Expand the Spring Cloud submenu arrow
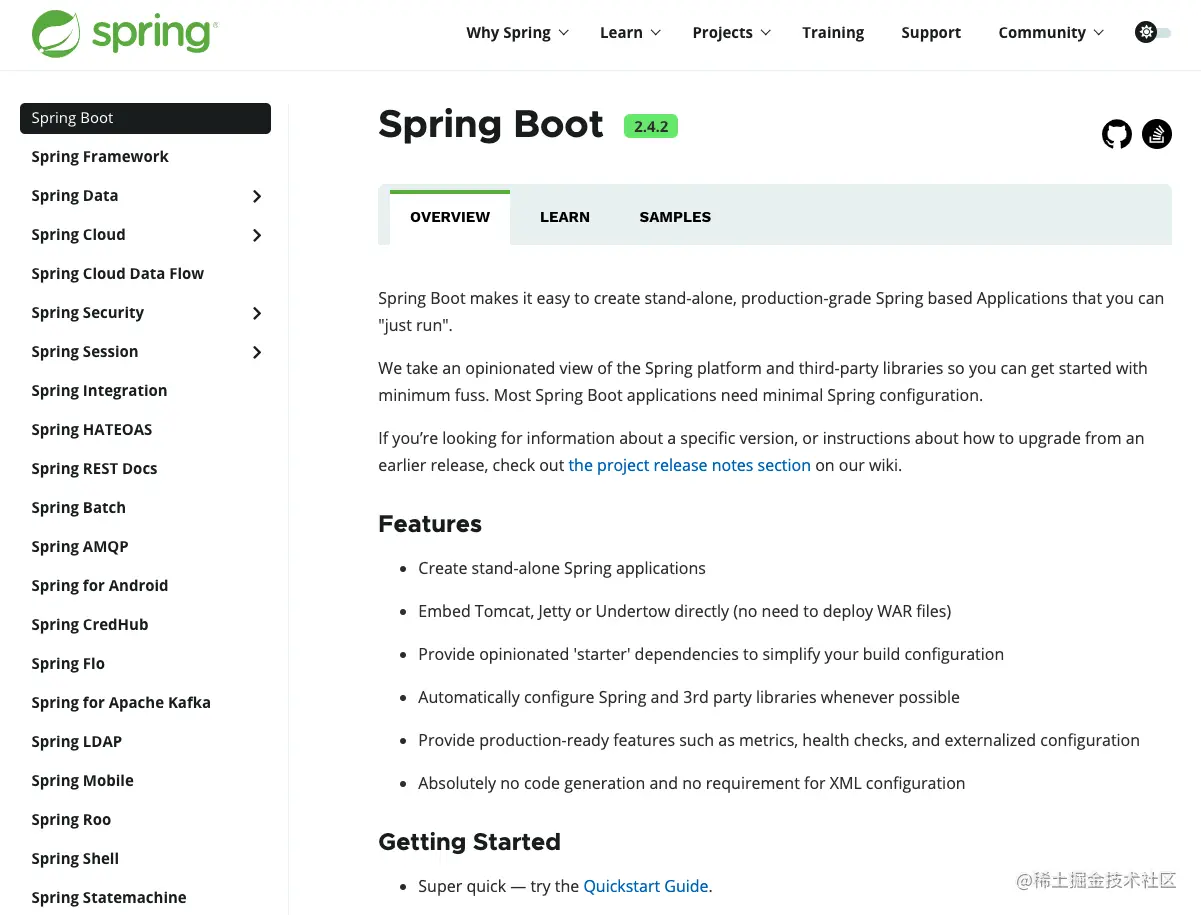 257,235
